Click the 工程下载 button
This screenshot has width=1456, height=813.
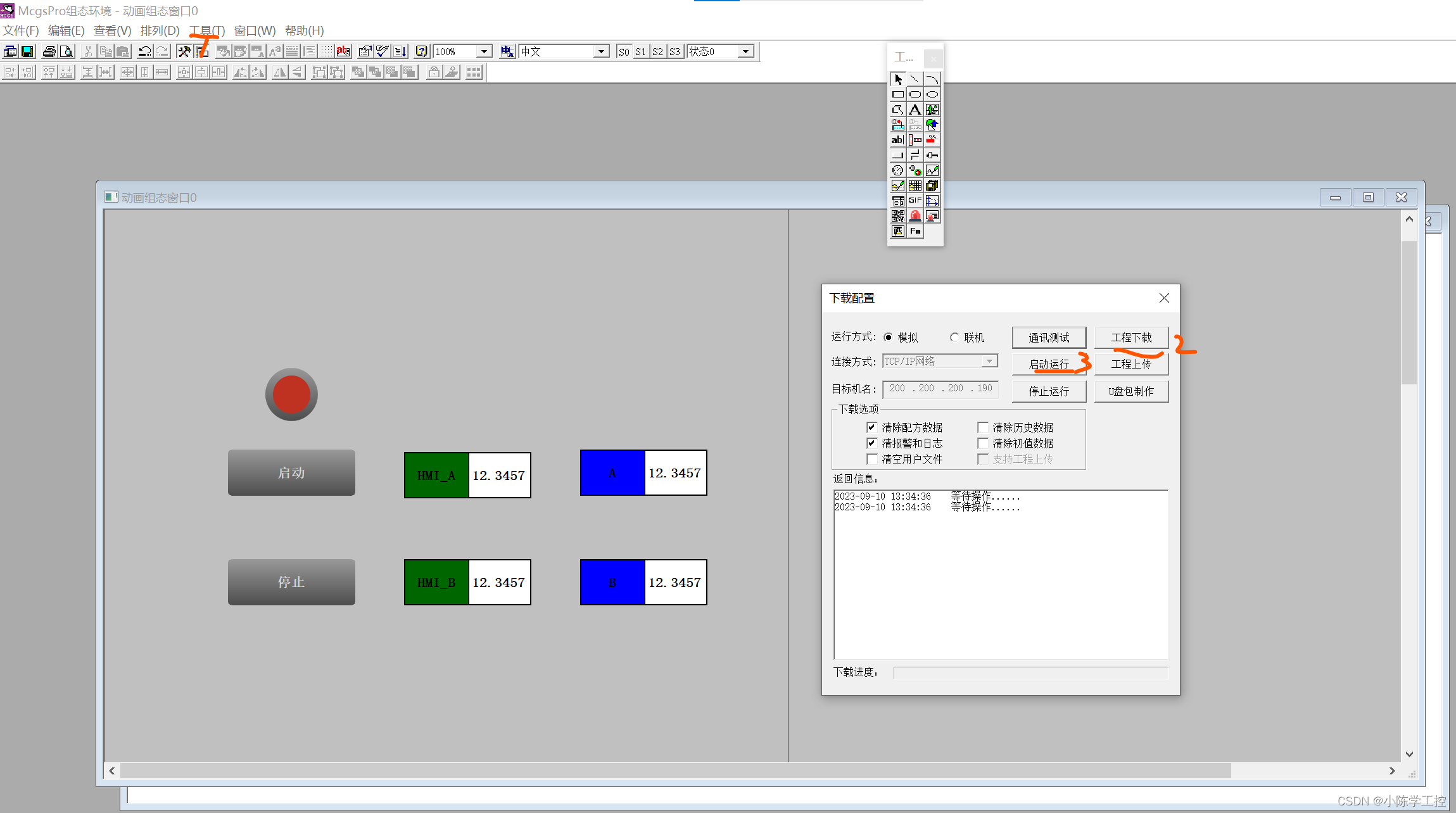pos(1131,337)
